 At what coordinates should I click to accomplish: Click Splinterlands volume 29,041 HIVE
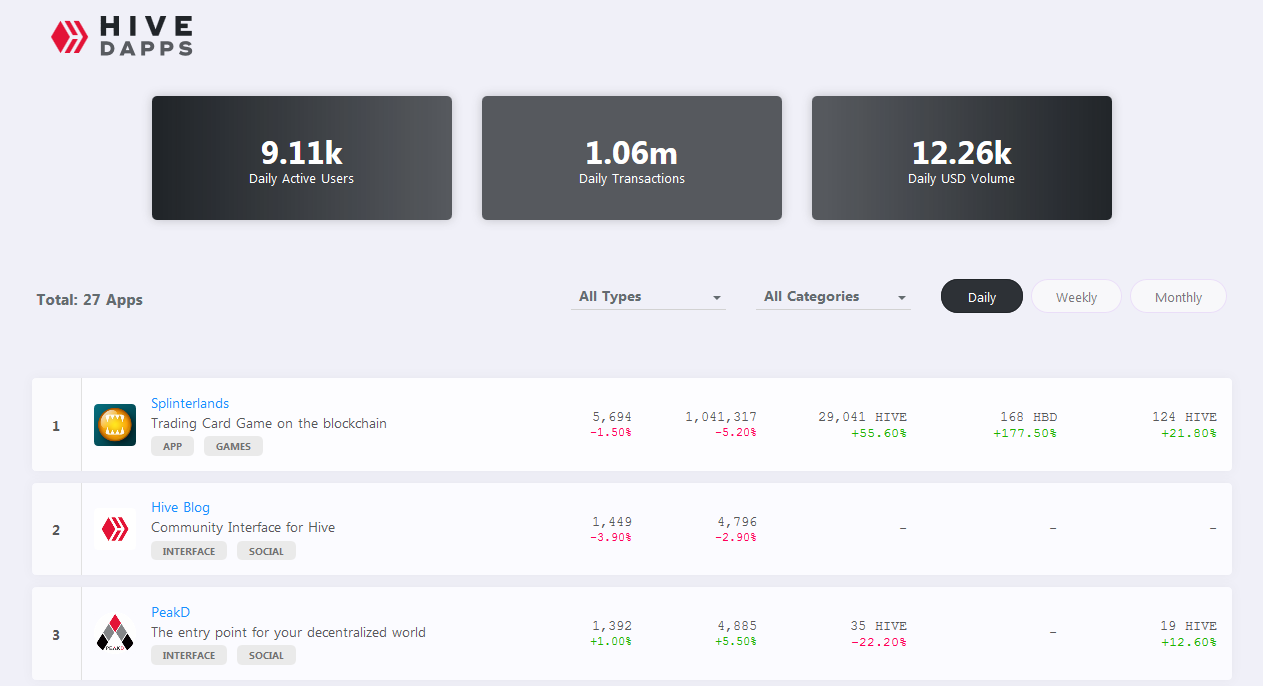[x=862, y=417]
